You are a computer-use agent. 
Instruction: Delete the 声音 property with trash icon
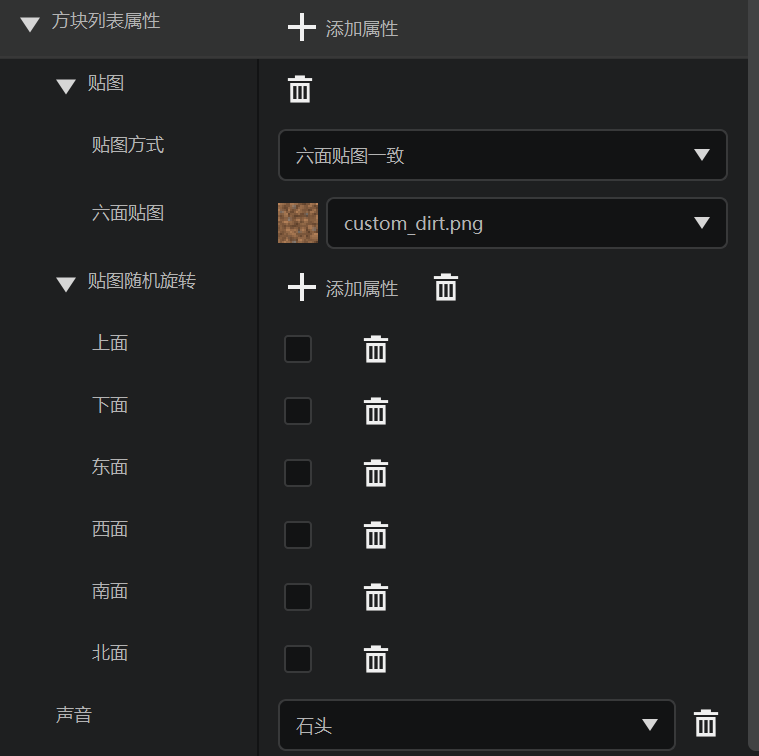tap(706, 723)
